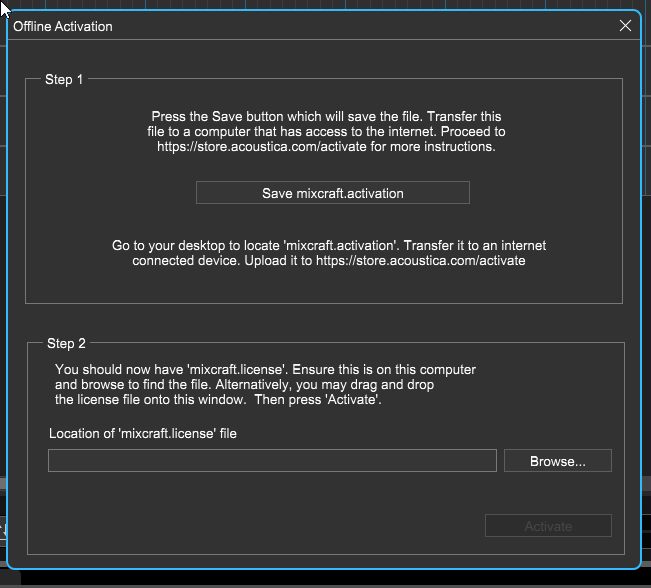Image resolution: width=651 pixels, height=588 pixels.
Task: Focus the mixcraft.license location field
Action: [272, 461]
